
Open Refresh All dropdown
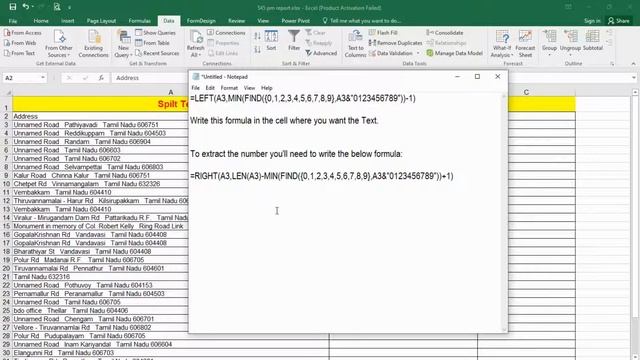tap(196, 44)
